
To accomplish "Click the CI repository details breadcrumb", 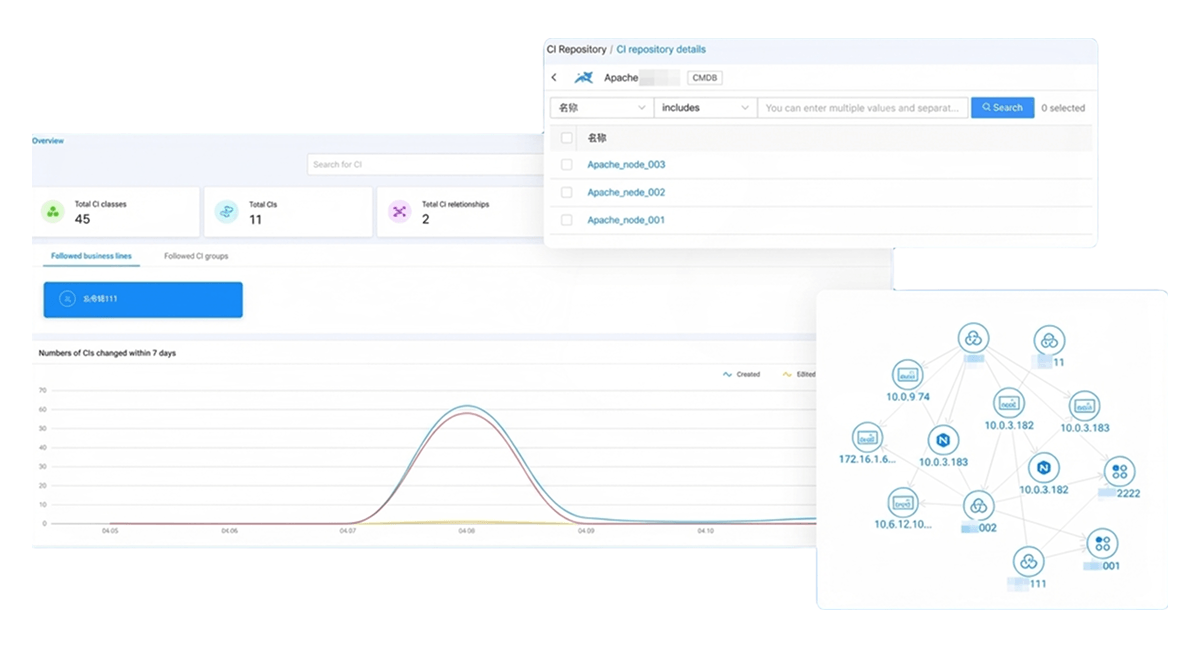I will tap(661, 49).
